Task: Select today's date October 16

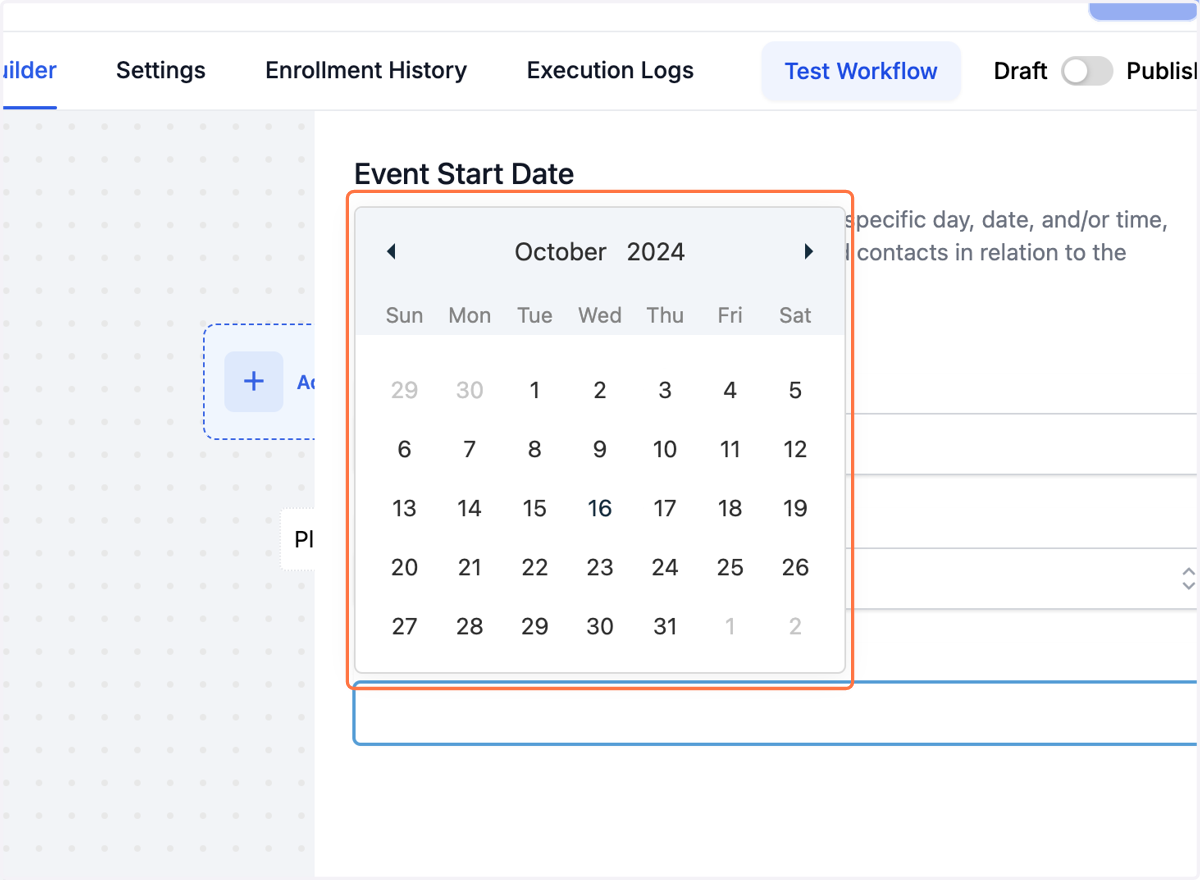Action: [x=600, y=508]
